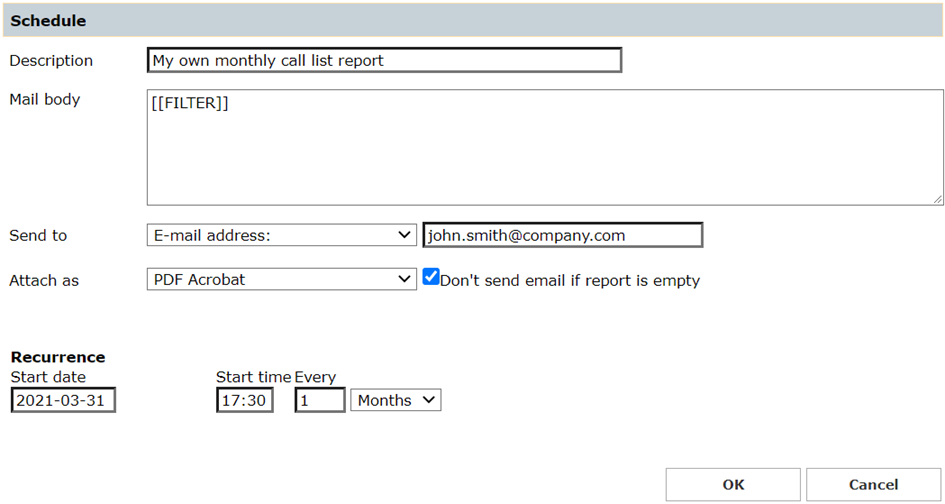Click the 'Start date' label text
Viewport: 945px width, 504px height.
pyautogui.click(x=48, y=377)
